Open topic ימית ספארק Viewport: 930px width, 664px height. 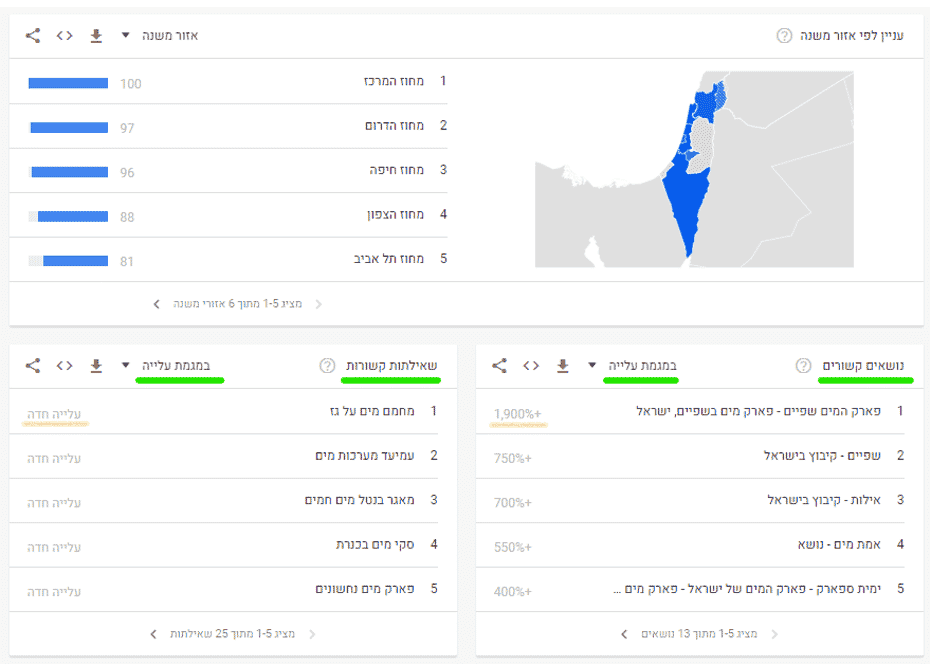[747, 589]
